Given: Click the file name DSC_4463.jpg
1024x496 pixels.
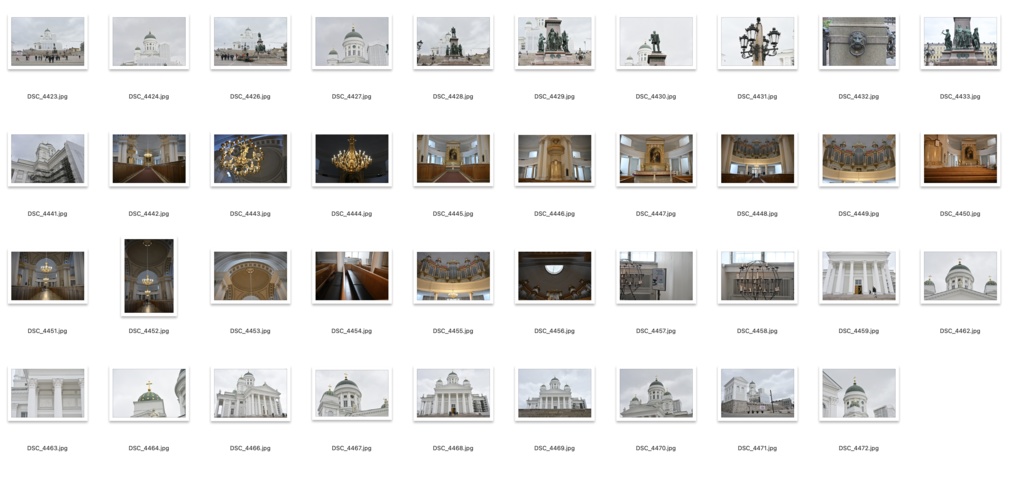Looking at the screenshot, I should 48,448.
